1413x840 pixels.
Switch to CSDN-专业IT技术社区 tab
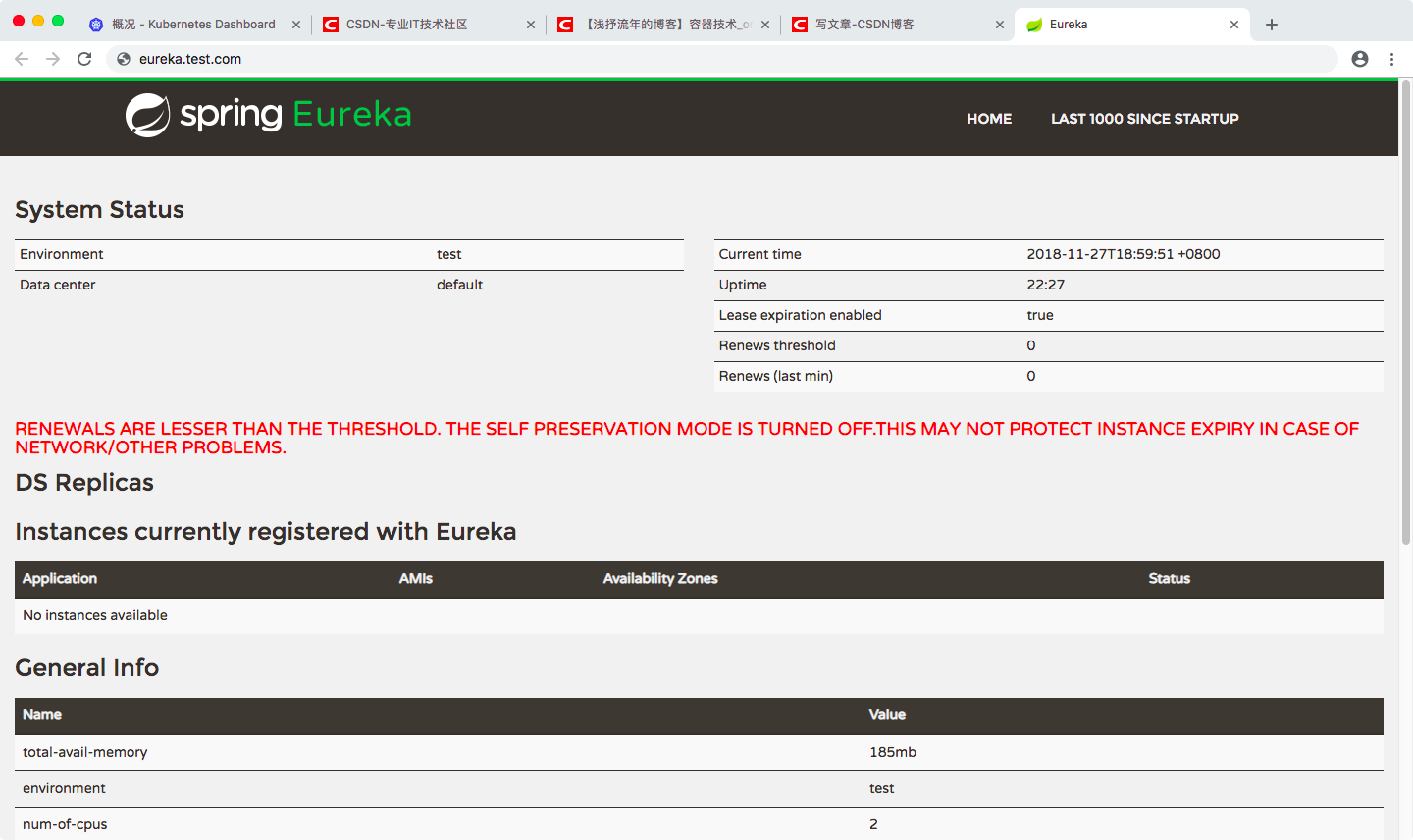point(428,25)
